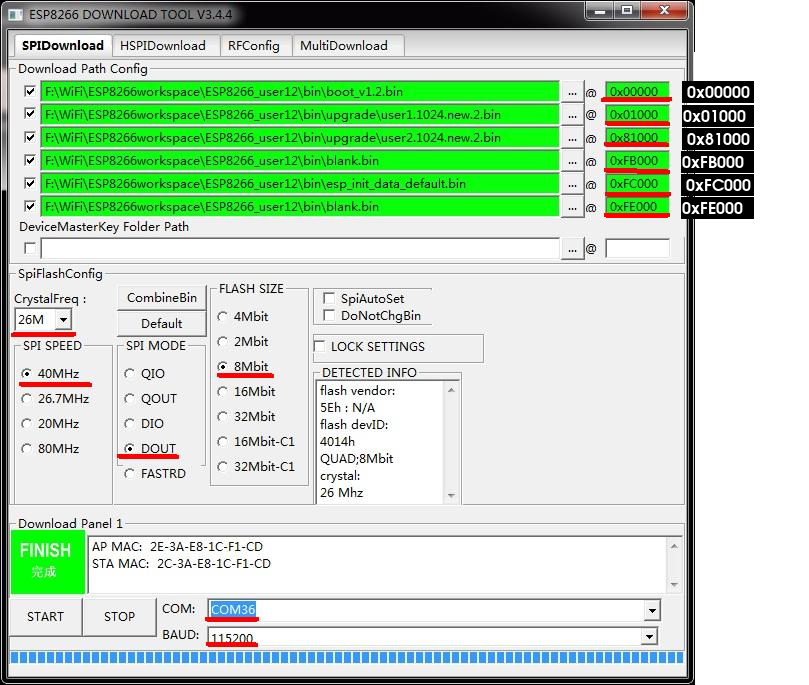Viewport: 809px width, 685px height.
Task: Click the boot_v1.2.bin path field
Action: (300, 92)
